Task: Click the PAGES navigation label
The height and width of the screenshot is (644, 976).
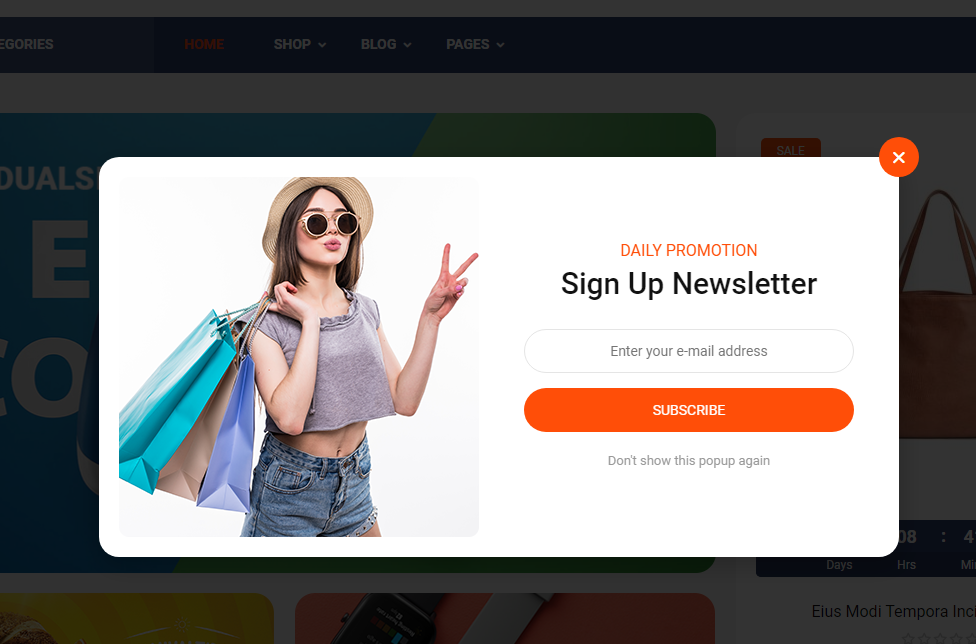Action: pyautogui.click(x=467, y=44)
